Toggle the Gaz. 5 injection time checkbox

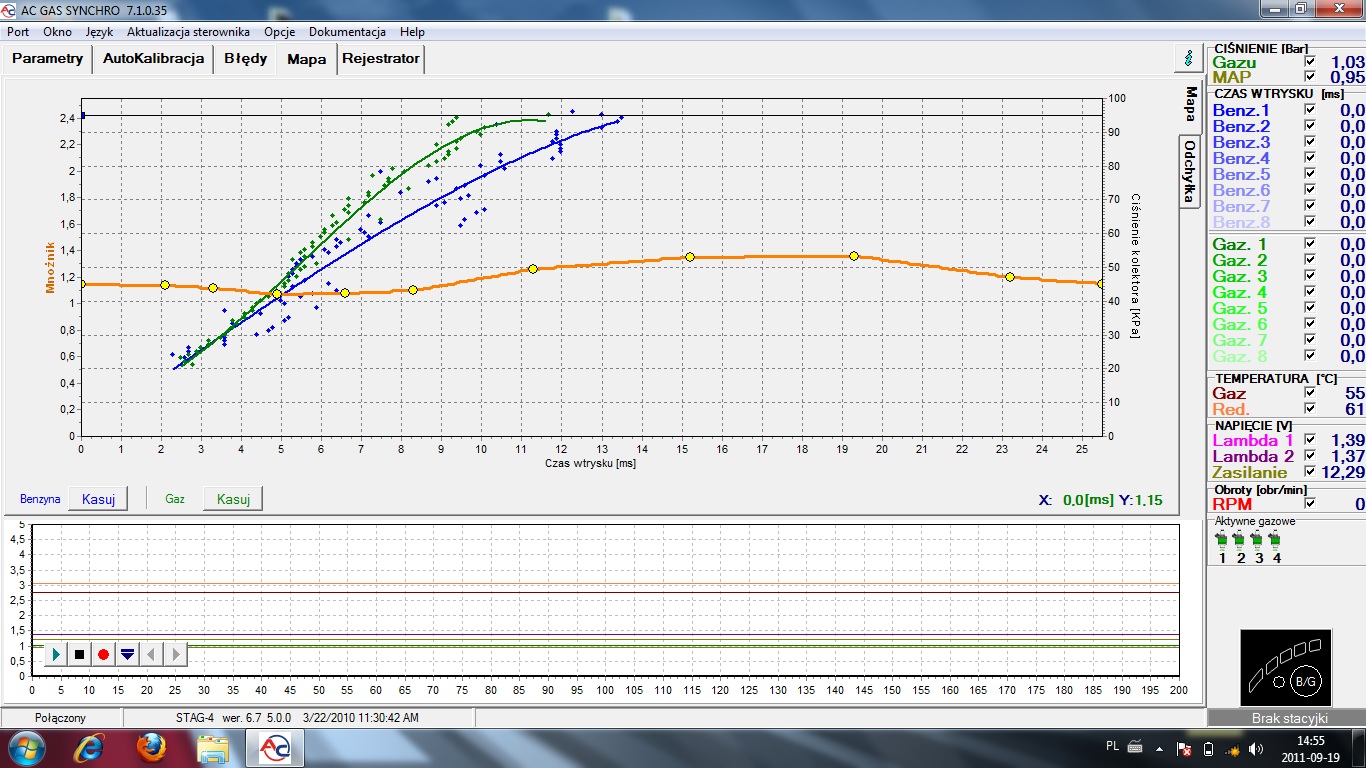(x=1310, y=308)
